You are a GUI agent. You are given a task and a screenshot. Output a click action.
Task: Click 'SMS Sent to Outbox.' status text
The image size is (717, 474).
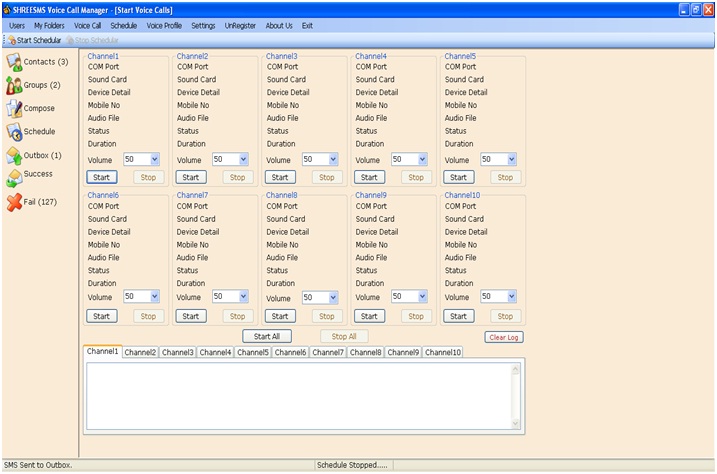38,465
